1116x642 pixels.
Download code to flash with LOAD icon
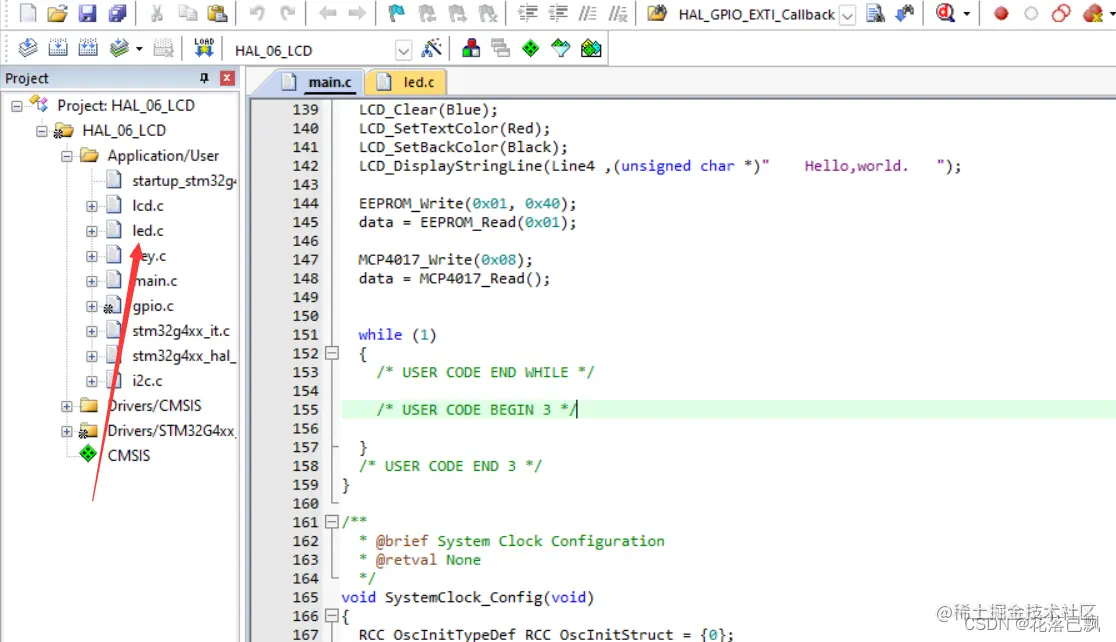click(x=204, y=48)
